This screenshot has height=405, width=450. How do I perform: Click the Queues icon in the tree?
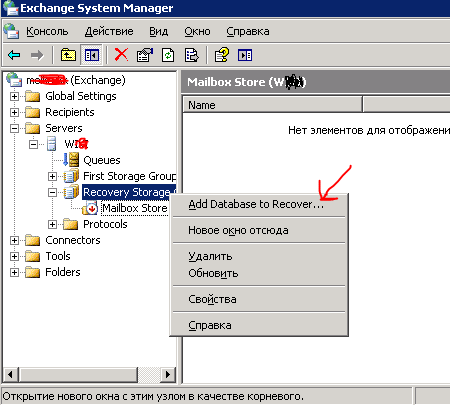coord(71,160)
